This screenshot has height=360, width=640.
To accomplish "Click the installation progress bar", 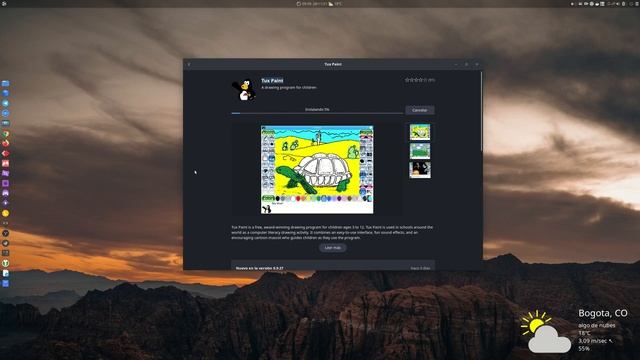I will click(317, 113).
